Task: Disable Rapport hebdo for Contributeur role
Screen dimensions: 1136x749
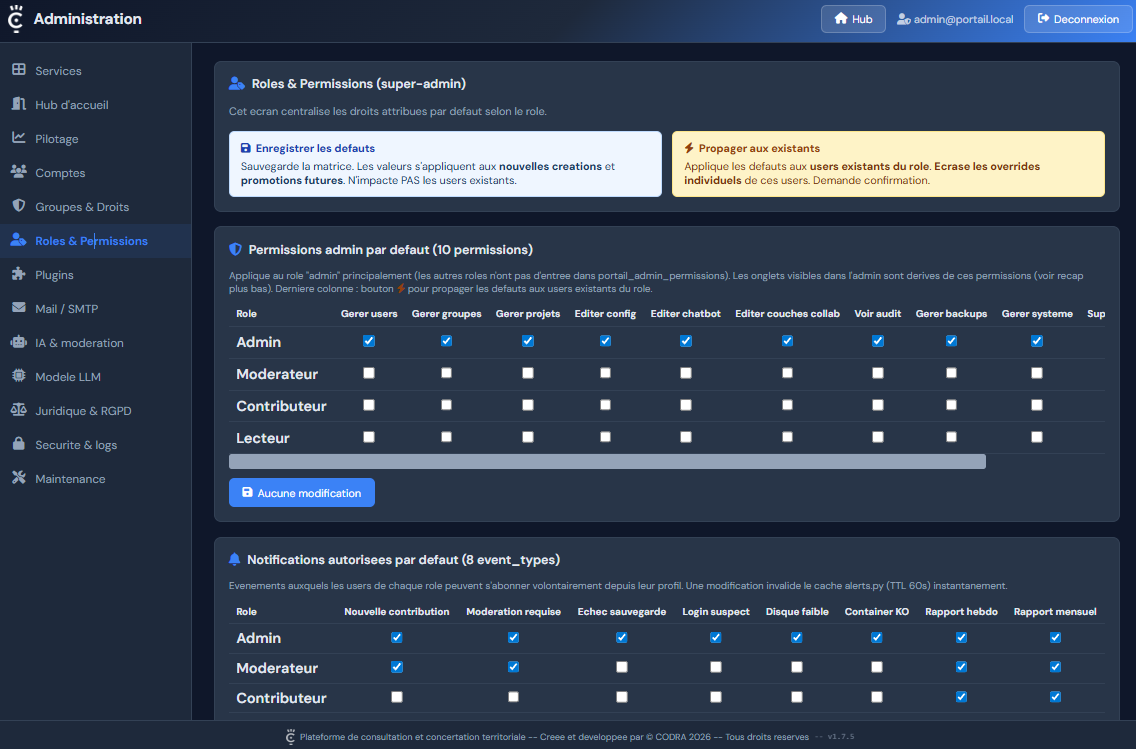Action: tap(961, 697)
